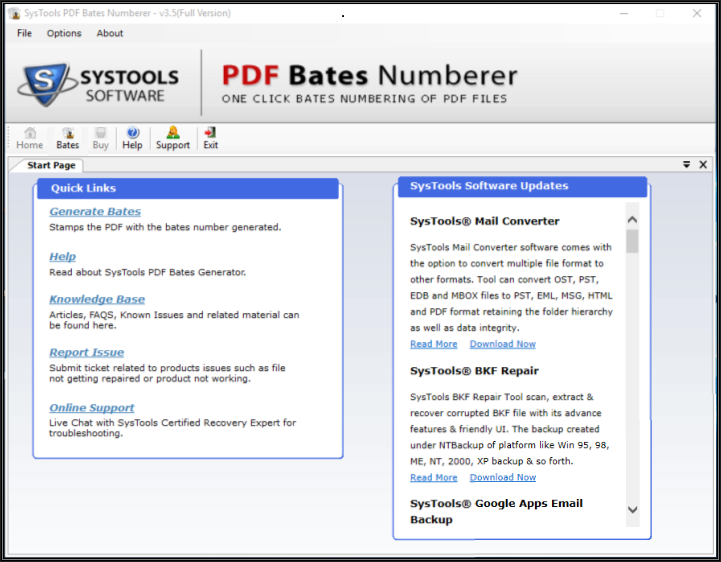721x562 pixels.
Task: Click the PDF Bates Numberer banner title
Action: point(370,75)
